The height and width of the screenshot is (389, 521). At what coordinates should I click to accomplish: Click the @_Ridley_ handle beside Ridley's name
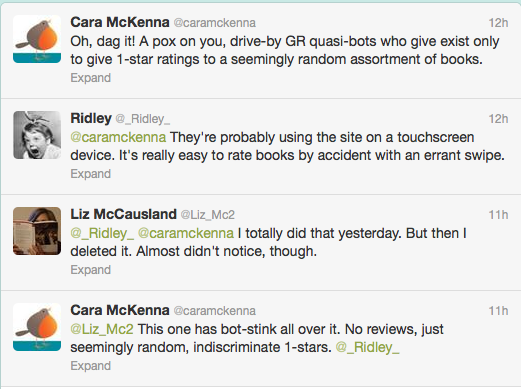click(143, 119)
